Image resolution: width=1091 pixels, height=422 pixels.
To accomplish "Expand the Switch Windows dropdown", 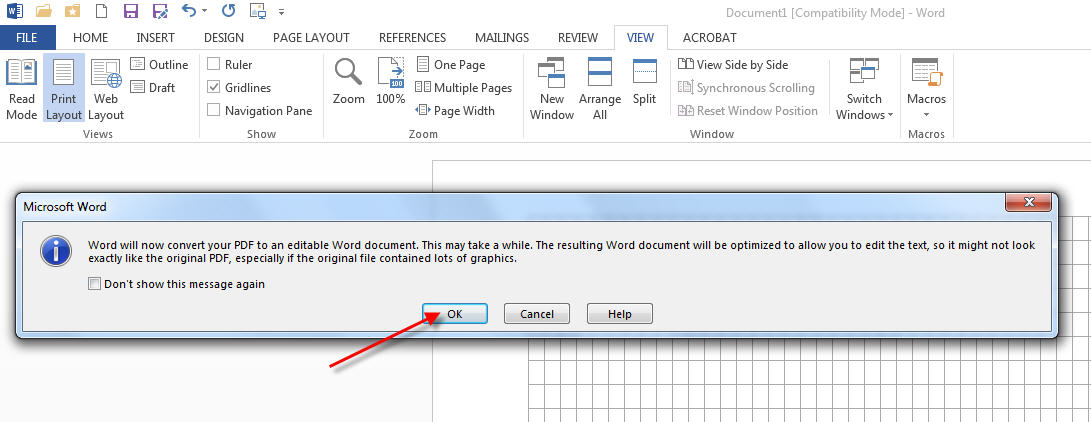I will 864,90.
